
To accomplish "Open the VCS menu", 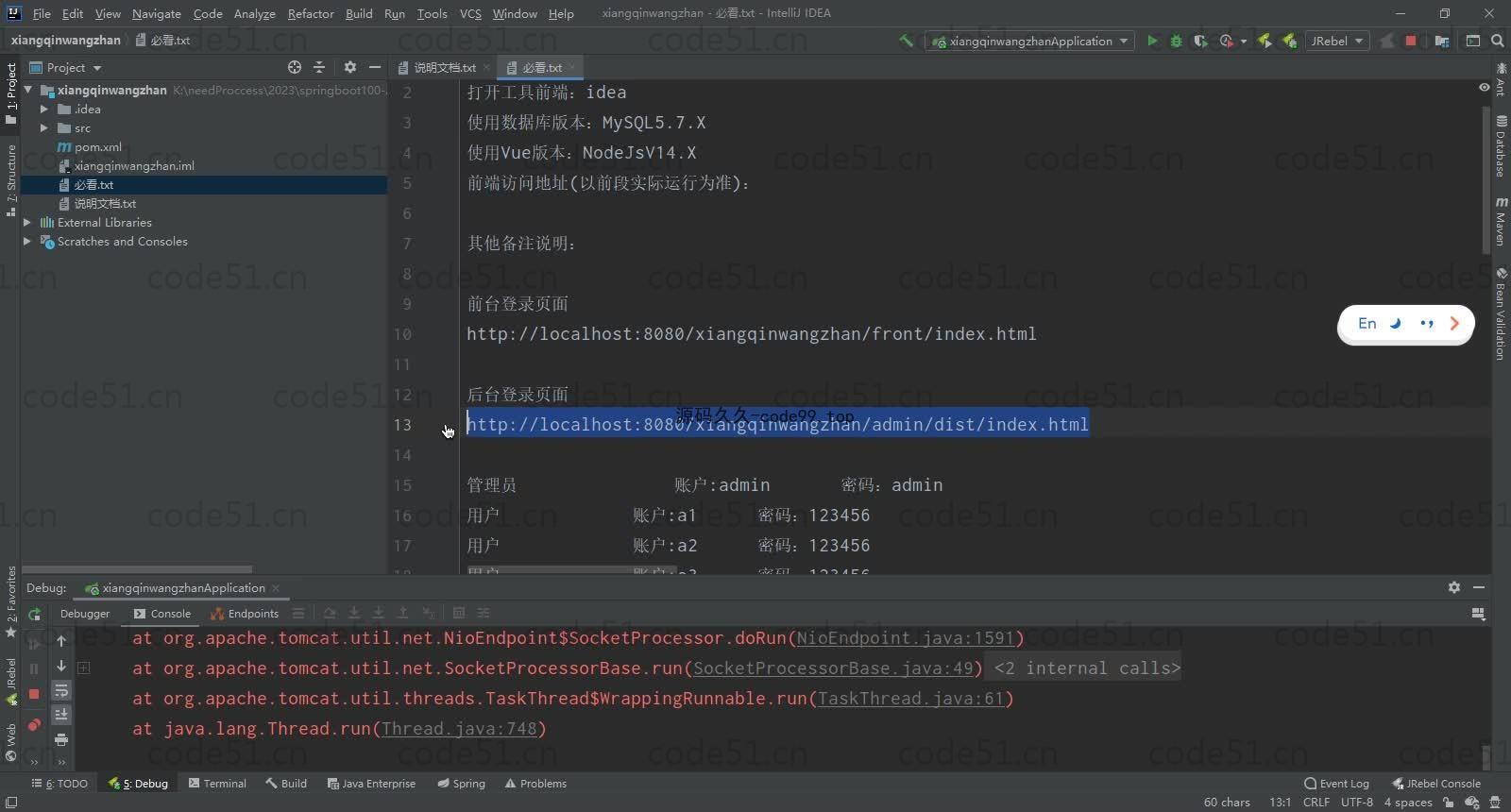I will point(470,13).
